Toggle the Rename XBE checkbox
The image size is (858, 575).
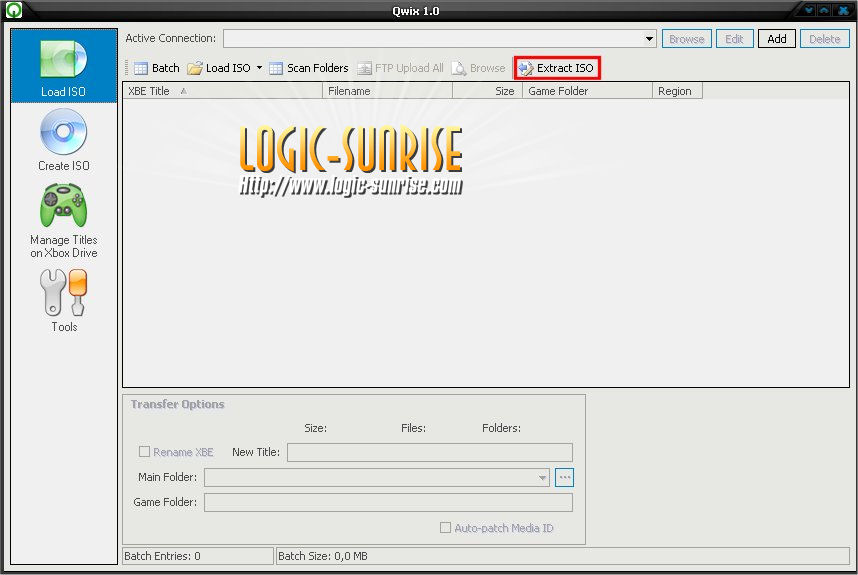[x=144, y=452]
